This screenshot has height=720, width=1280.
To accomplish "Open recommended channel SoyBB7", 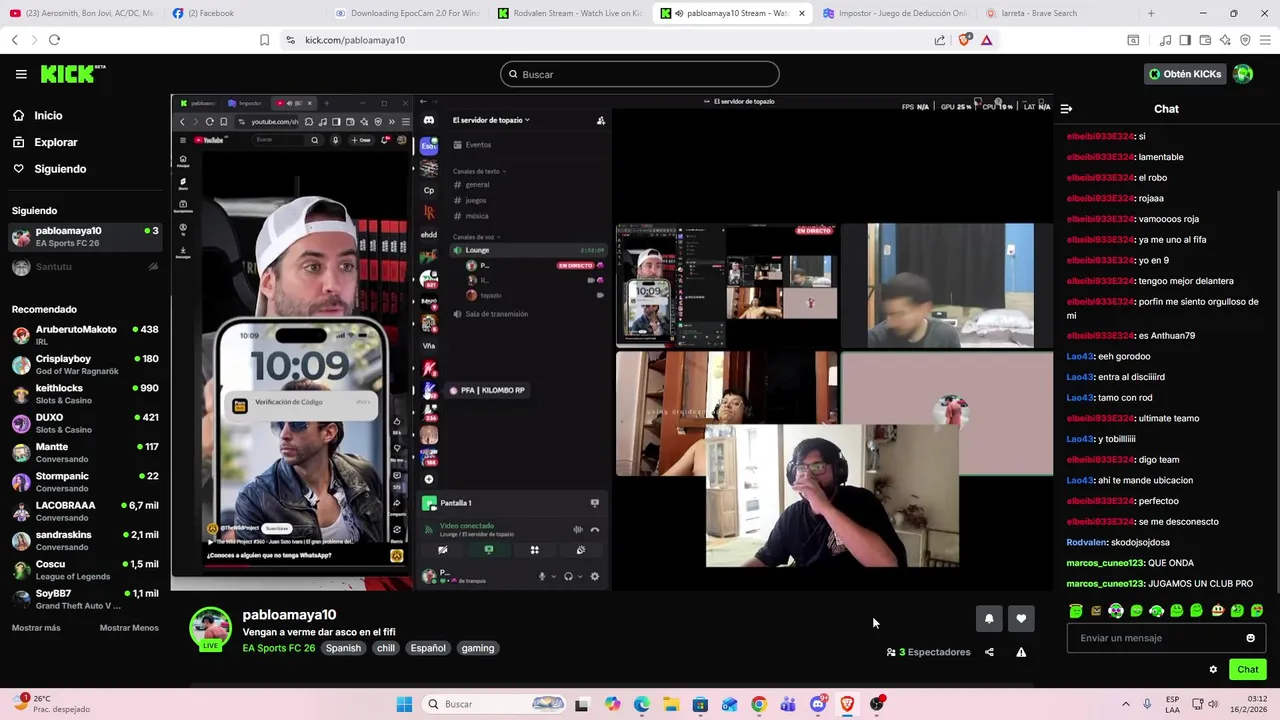I will click(85, 599).
